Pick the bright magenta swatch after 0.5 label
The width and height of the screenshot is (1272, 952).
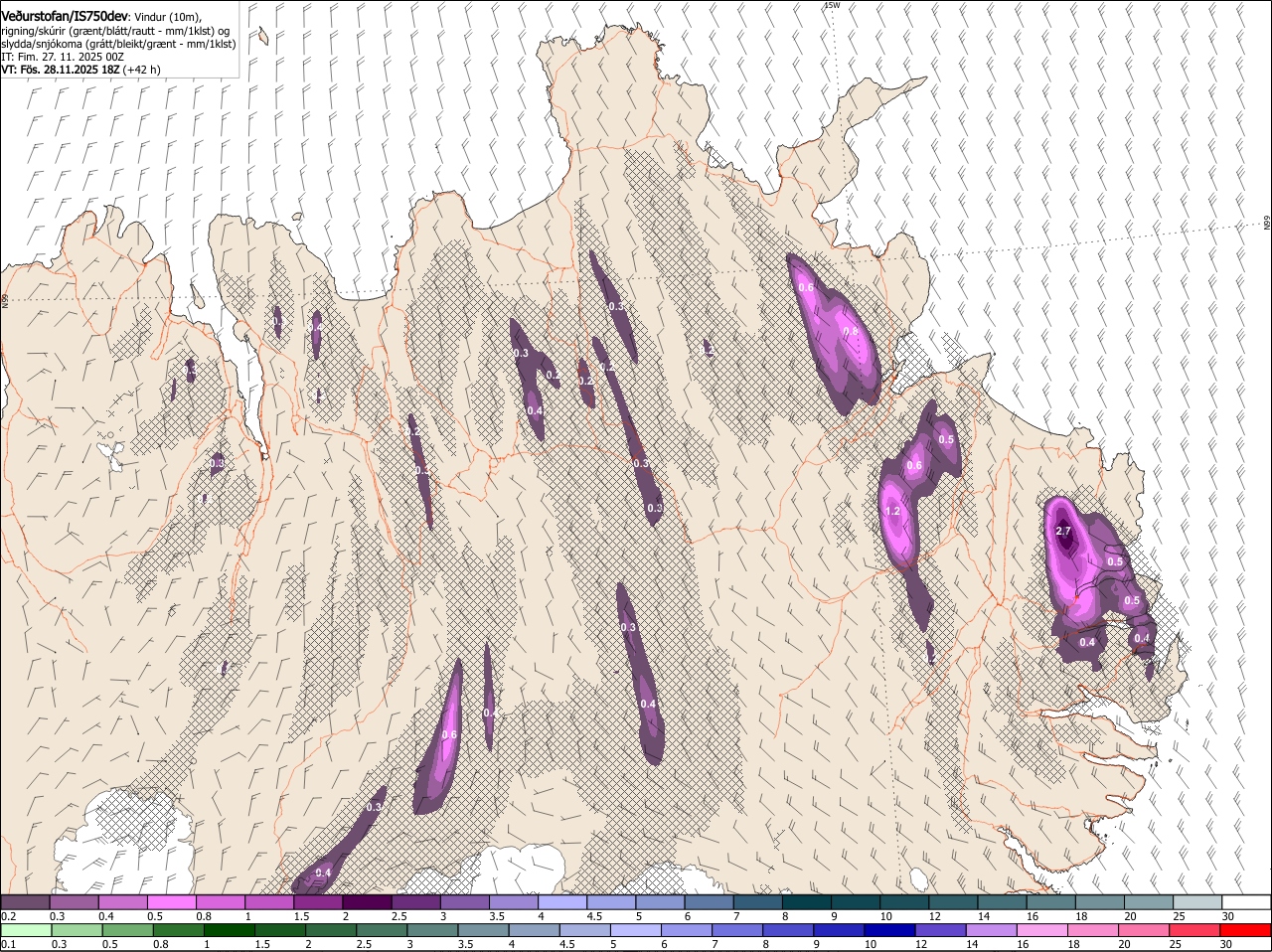[173, 902]
